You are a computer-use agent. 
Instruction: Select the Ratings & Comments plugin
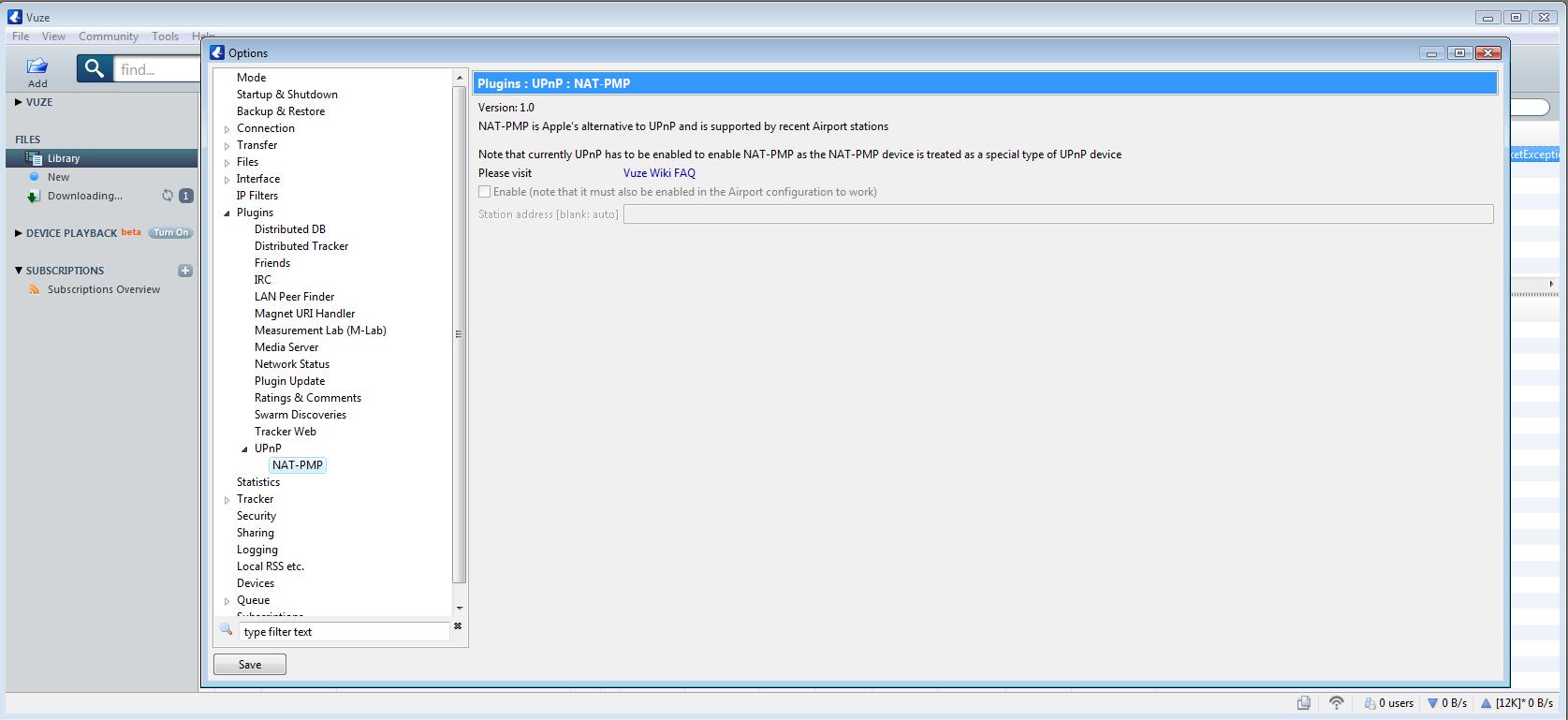[308, 398]
